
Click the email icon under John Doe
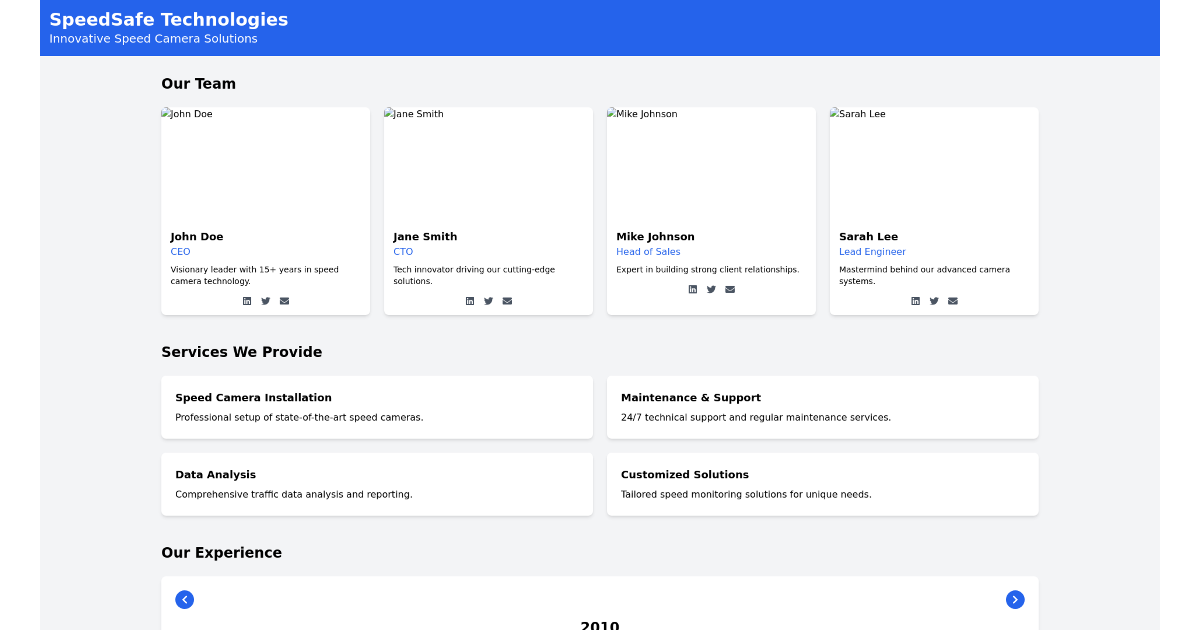(x=284, y=300)
